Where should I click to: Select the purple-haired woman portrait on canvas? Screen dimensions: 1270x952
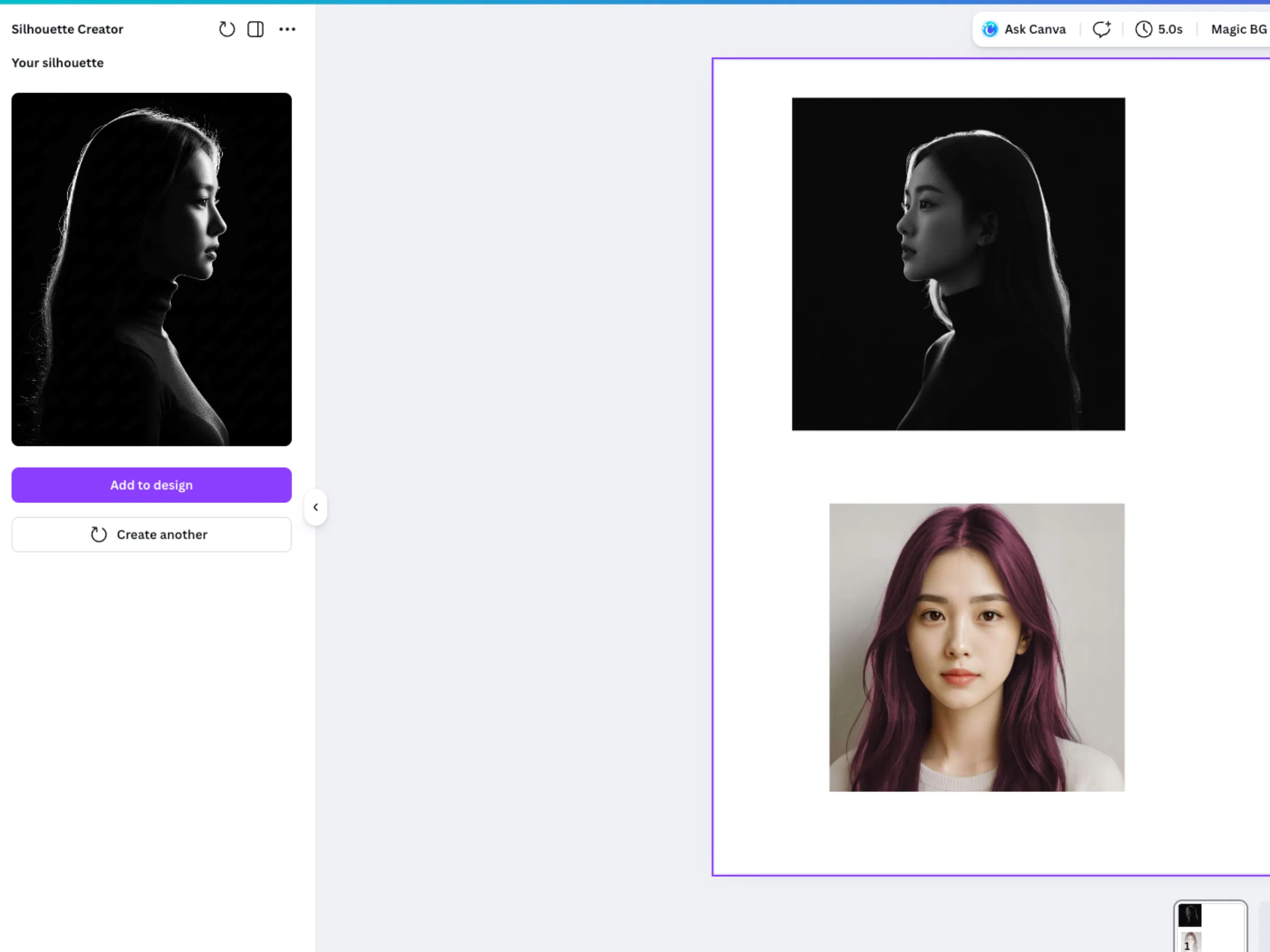click(x=977, y=648)
